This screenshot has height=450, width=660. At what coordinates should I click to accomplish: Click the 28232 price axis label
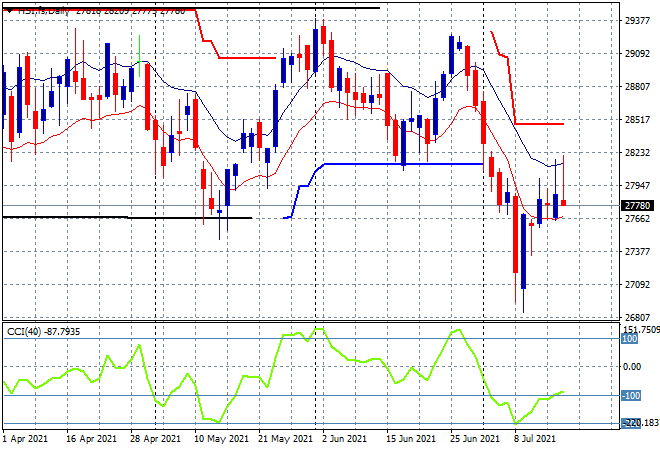pyautogui.click(x=637, y=152)
